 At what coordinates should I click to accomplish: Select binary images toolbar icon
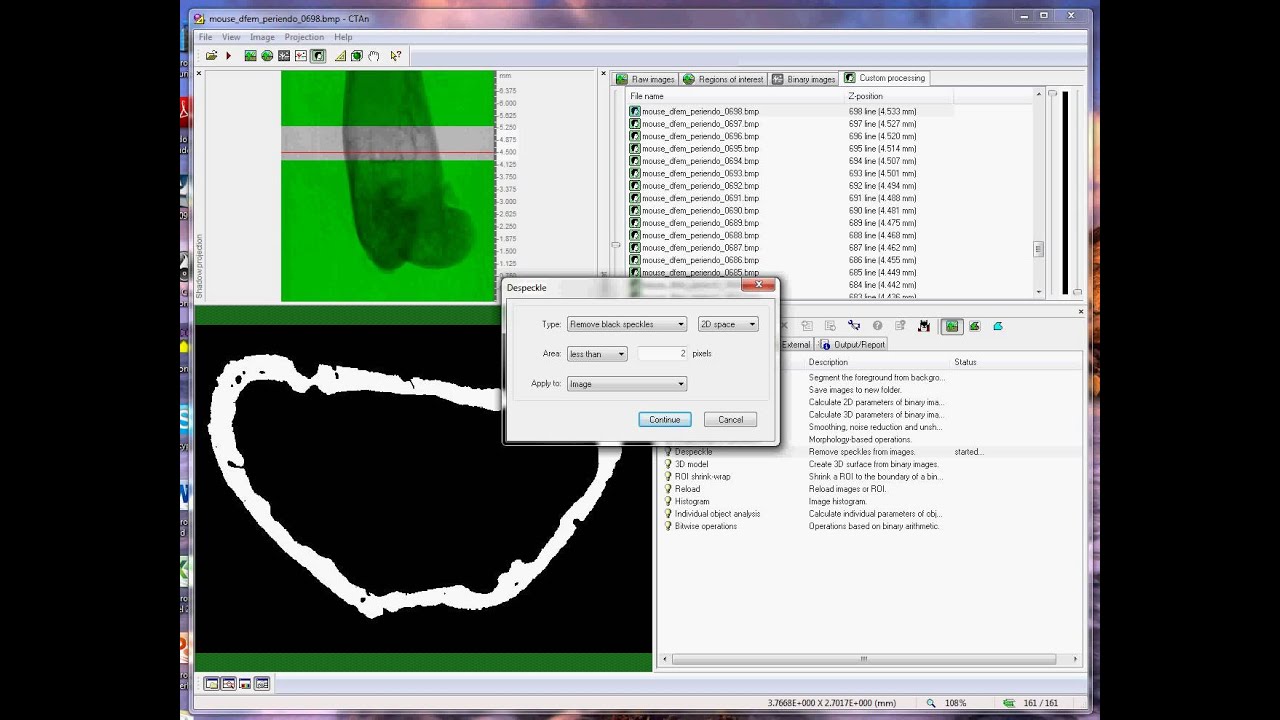point(284,56)
